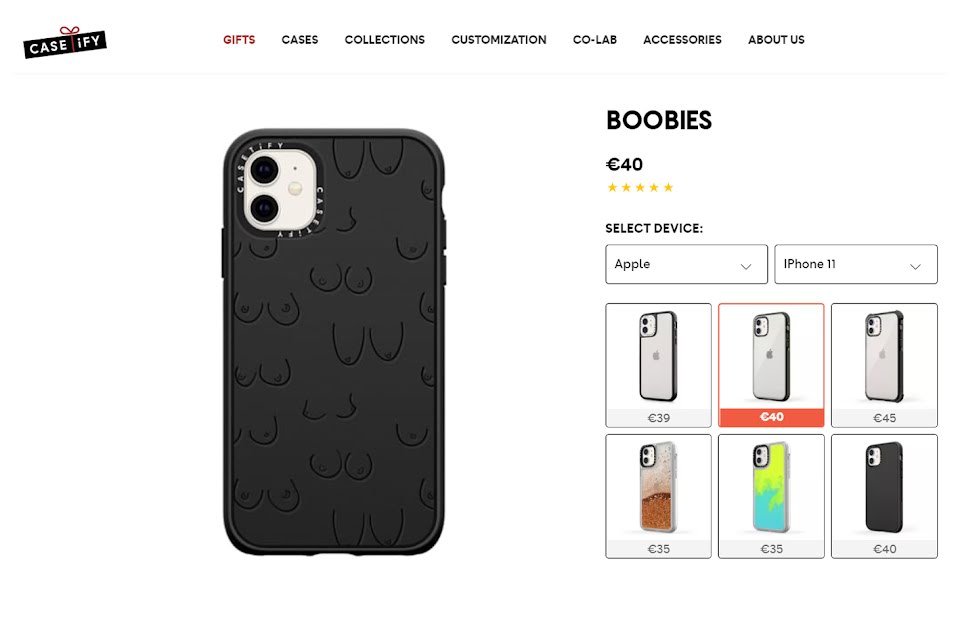Select the €39 clear case thumbnail
960x626 pixels.
point(659,365)
